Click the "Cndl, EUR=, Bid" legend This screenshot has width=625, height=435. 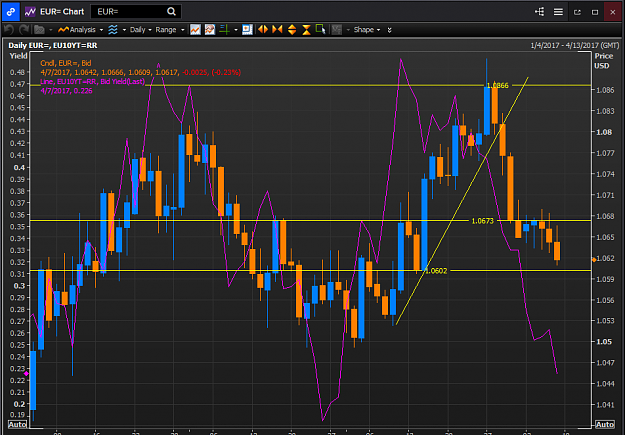click(66, 63)
